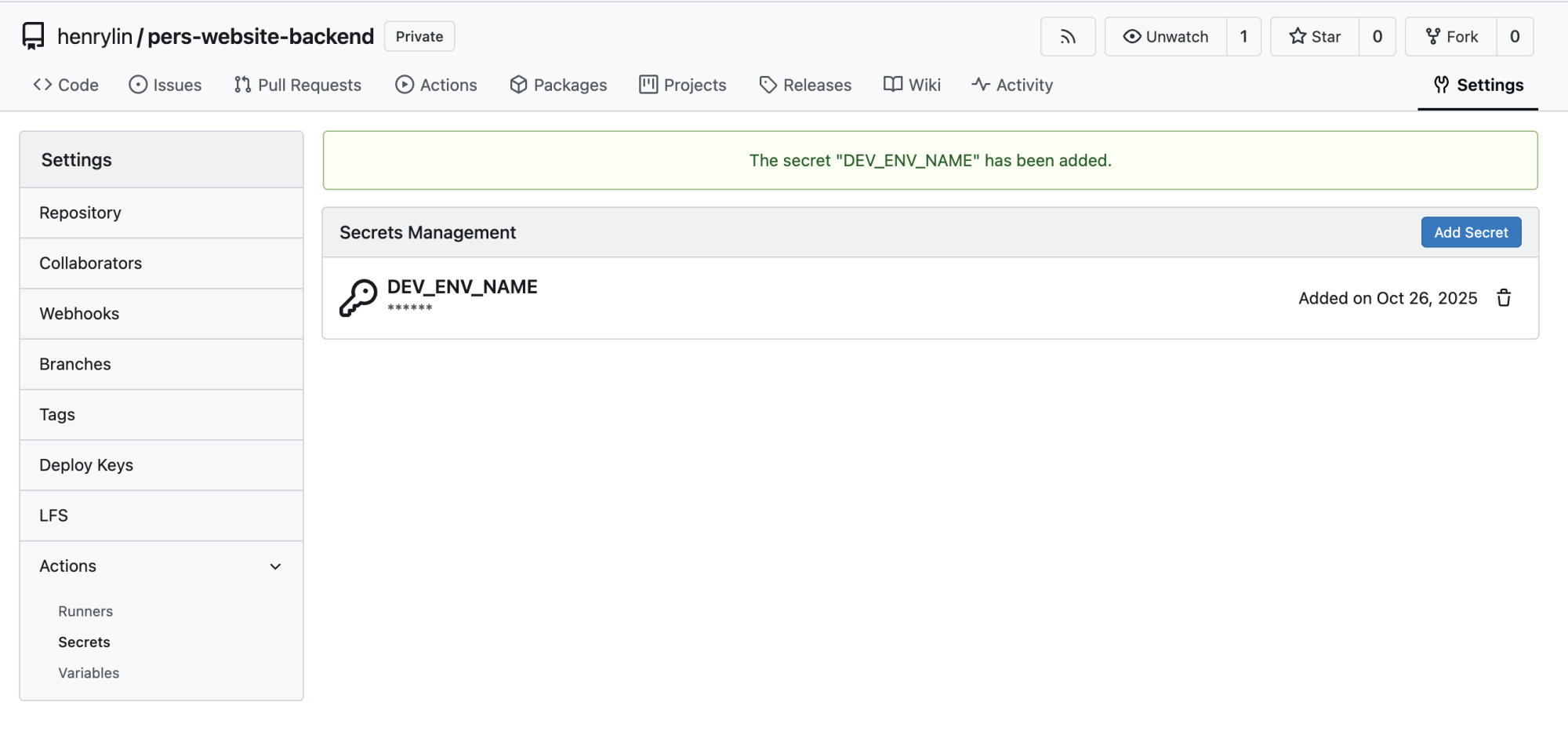Collapse the Actions section in sidebar

(275, 566)
